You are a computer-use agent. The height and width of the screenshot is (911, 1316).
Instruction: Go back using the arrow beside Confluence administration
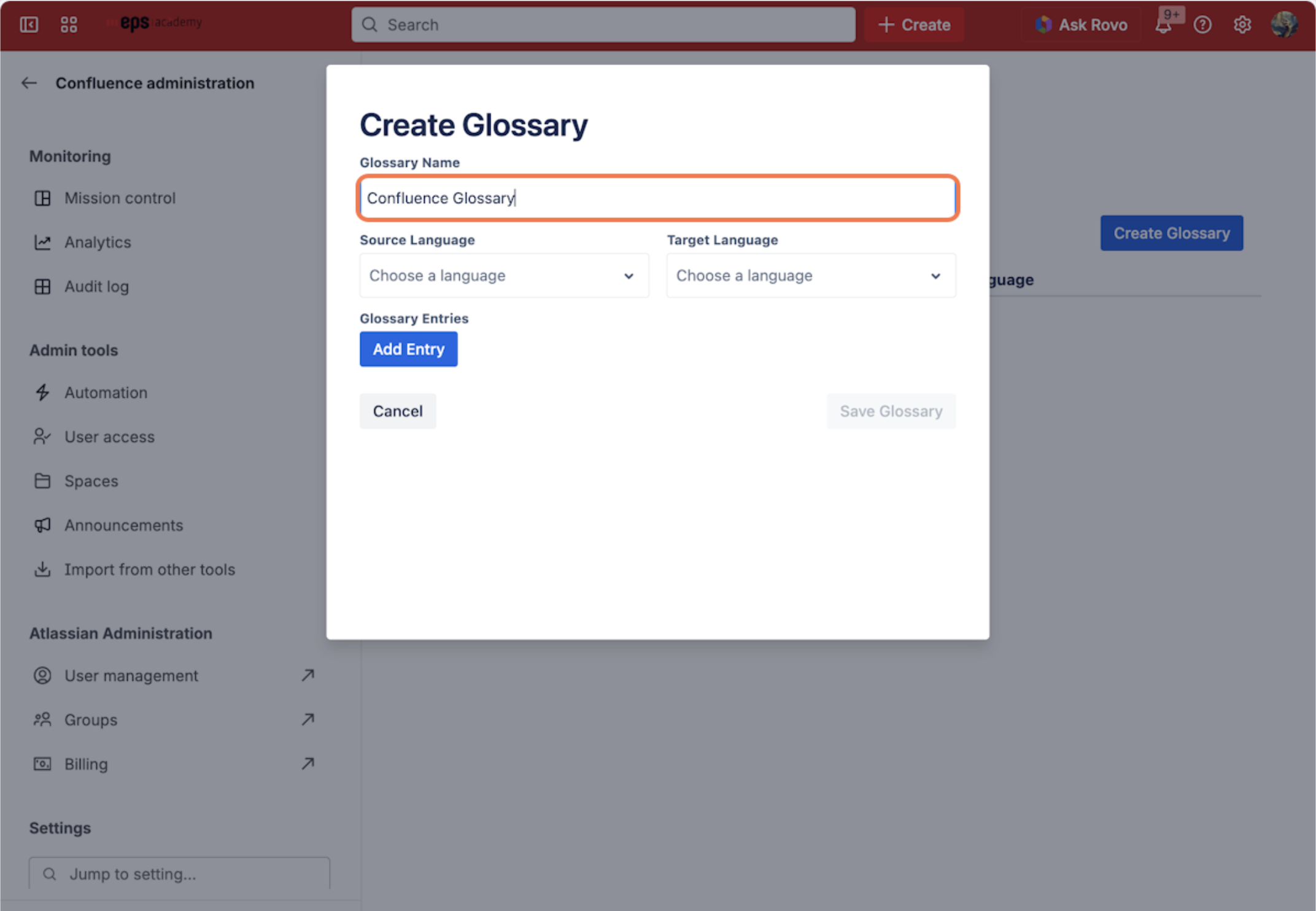[29, 83]
